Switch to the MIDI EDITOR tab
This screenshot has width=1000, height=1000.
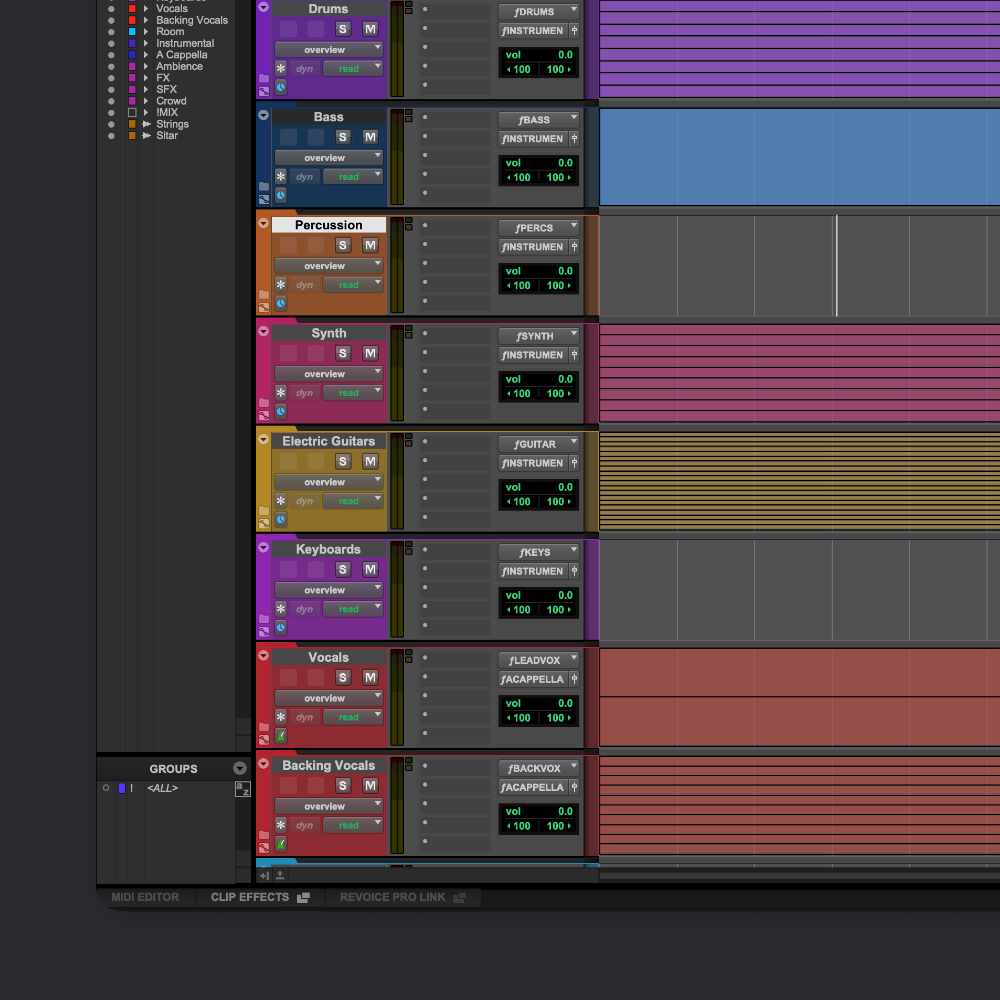pyautogui.click(x=145, y=897)
